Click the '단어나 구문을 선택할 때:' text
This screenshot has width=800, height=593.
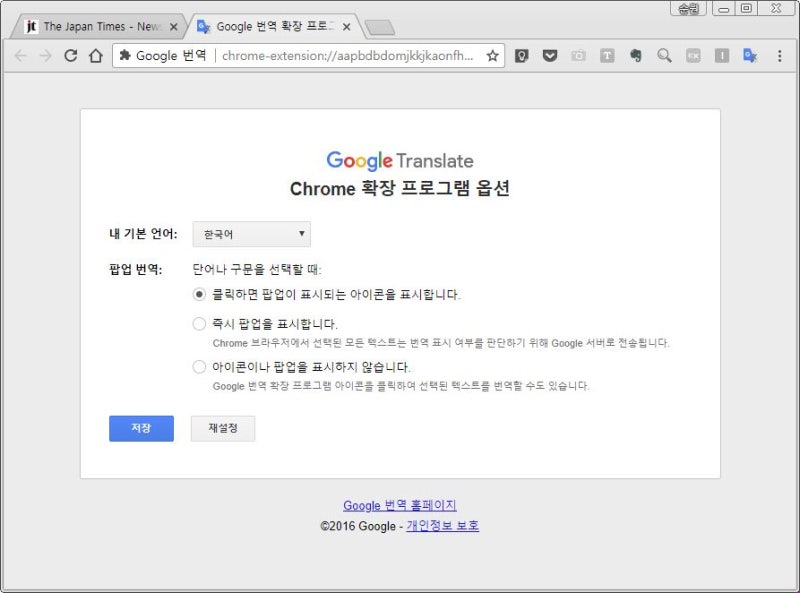pyautogui.click(x=257, y=269)
